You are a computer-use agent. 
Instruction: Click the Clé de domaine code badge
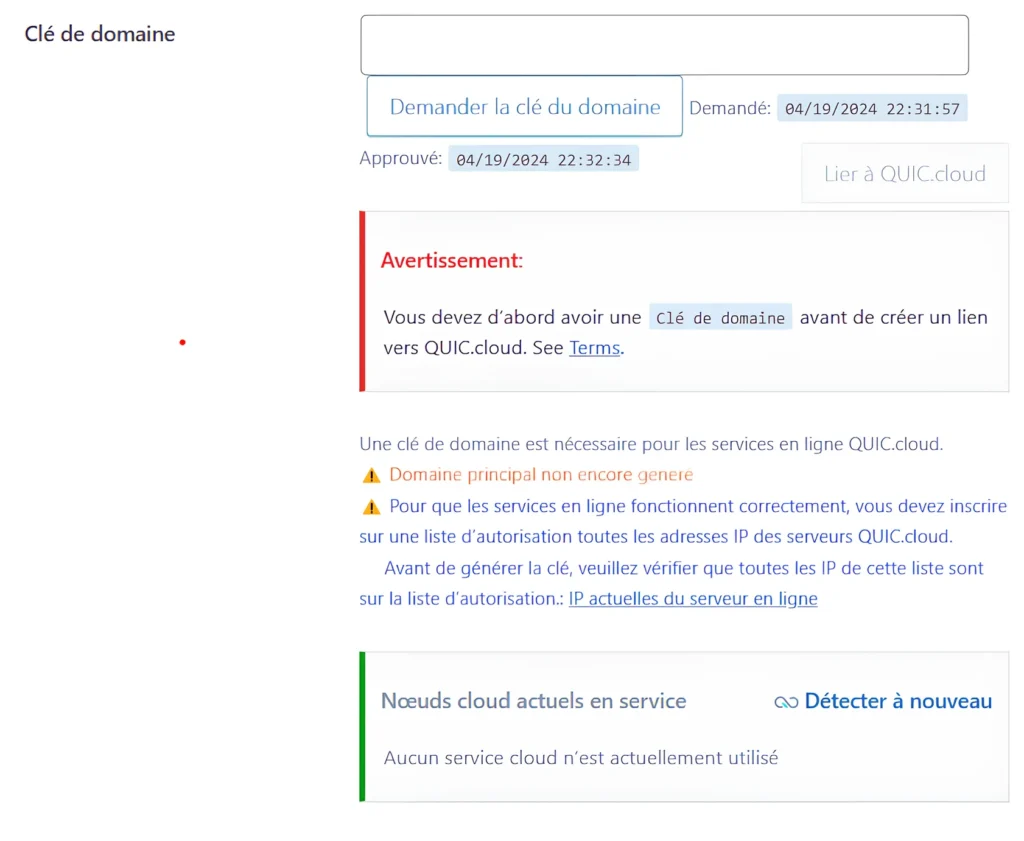click(x=720, y=318)
